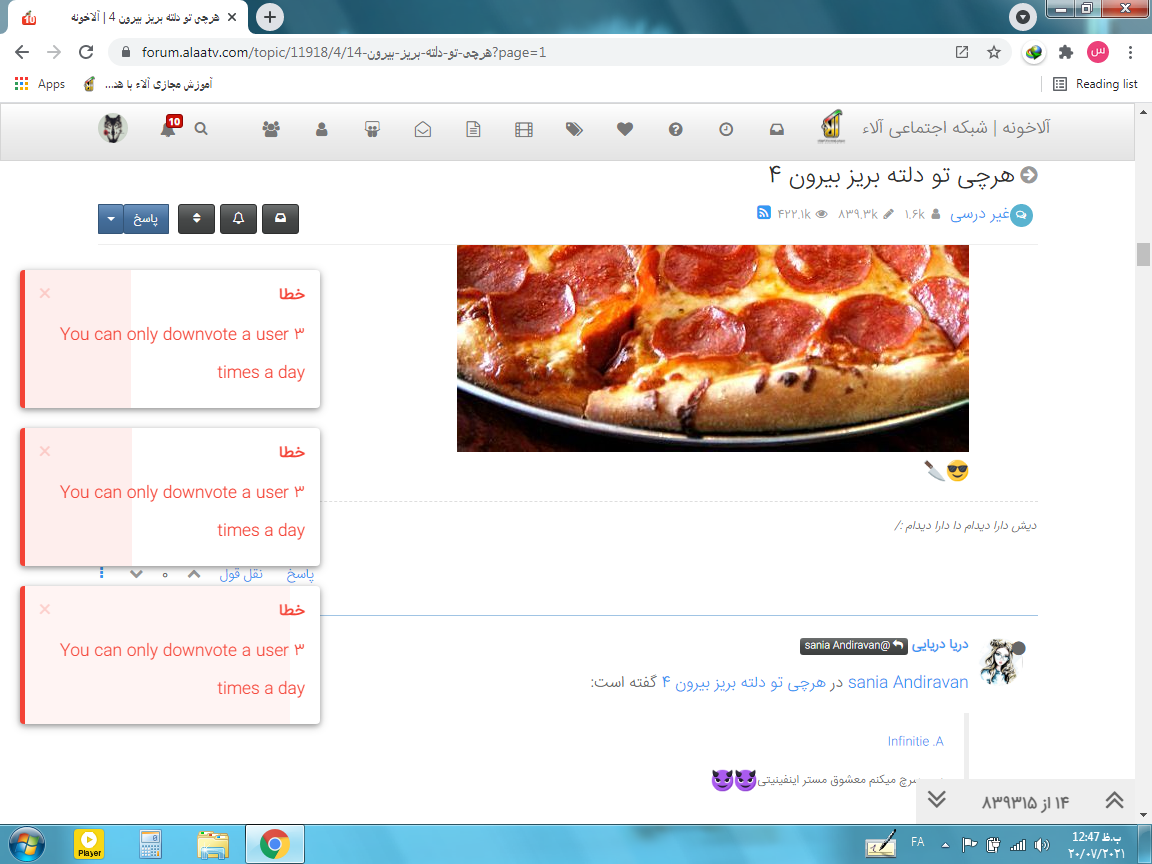The image size is (1152, 864).
Task: Click the film strip icon in navbar
Action: click(524, 129)
